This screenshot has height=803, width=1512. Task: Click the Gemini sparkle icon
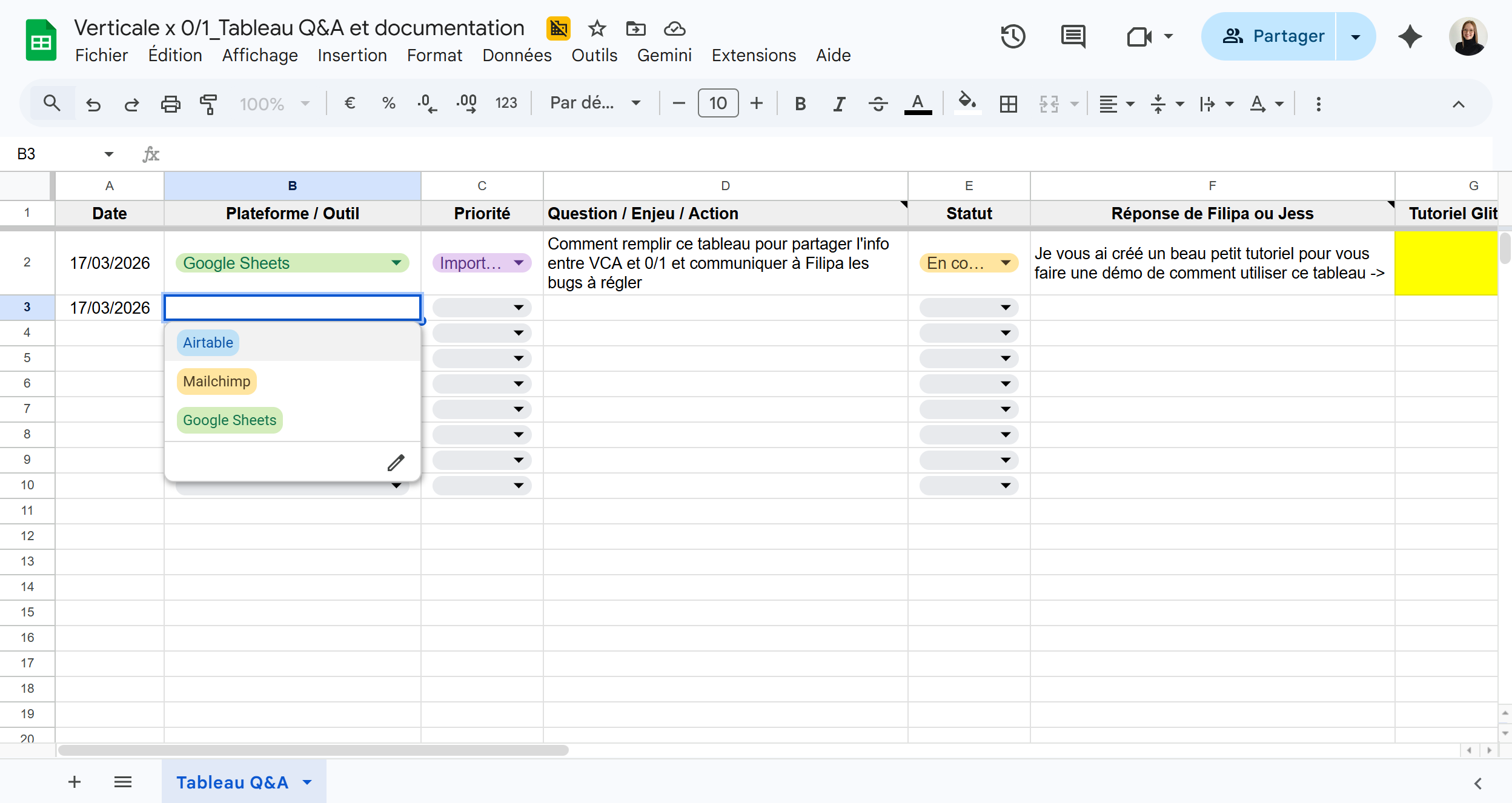tap(1410, 36)
